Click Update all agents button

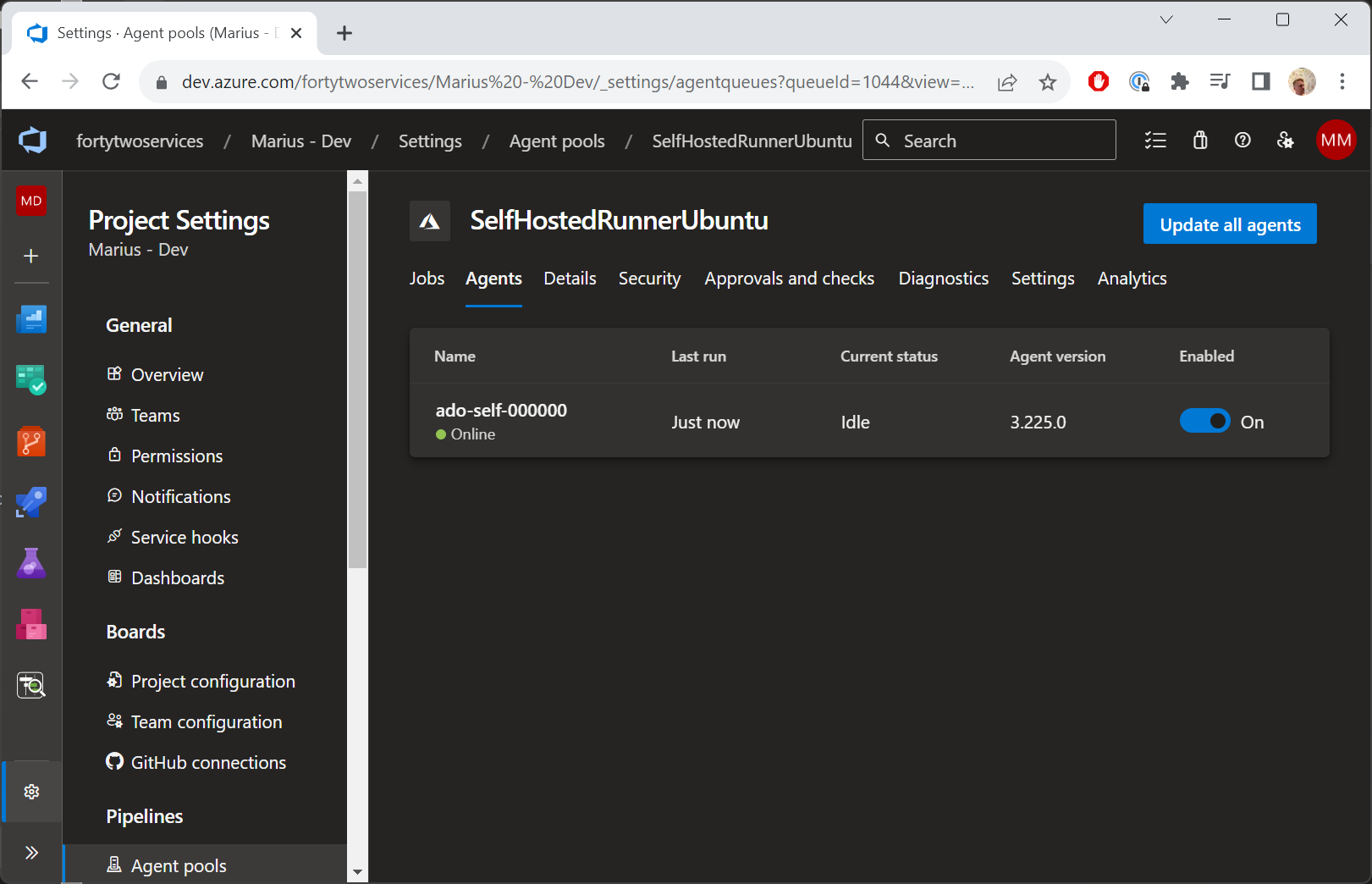tap(1229, 224)
